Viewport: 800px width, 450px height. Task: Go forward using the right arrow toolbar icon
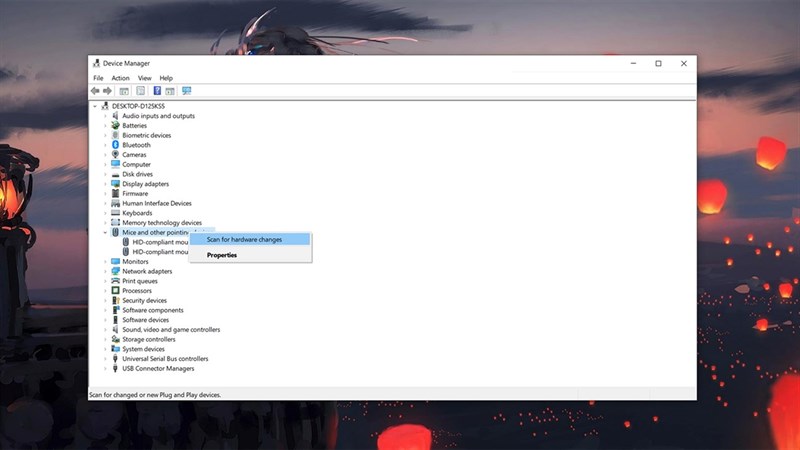click(107, 91)
